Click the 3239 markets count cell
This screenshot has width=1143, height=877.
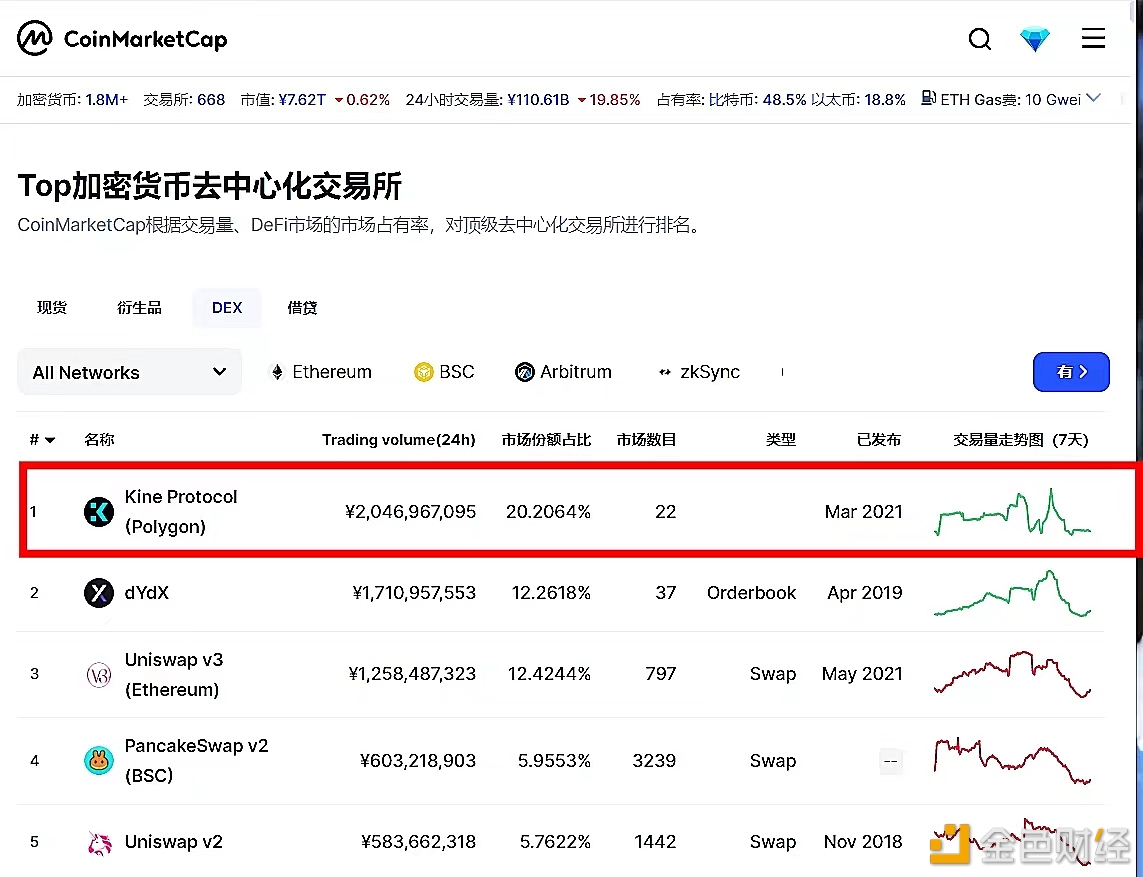[x=654, y=760]
